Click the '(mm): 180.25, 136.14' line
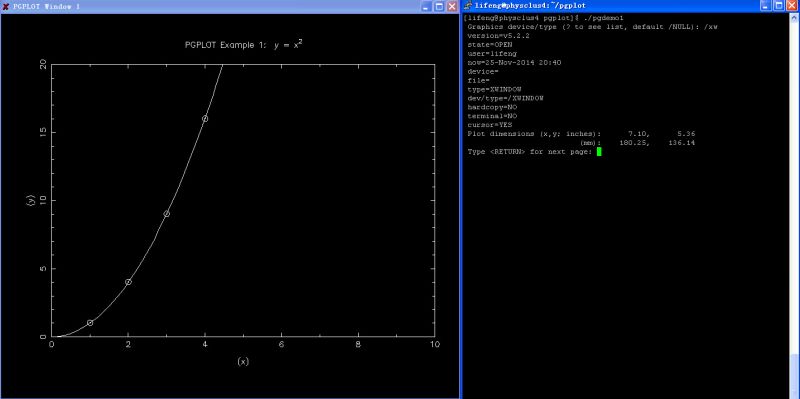This screenshot has width=800, height=399. pos(638,143)
